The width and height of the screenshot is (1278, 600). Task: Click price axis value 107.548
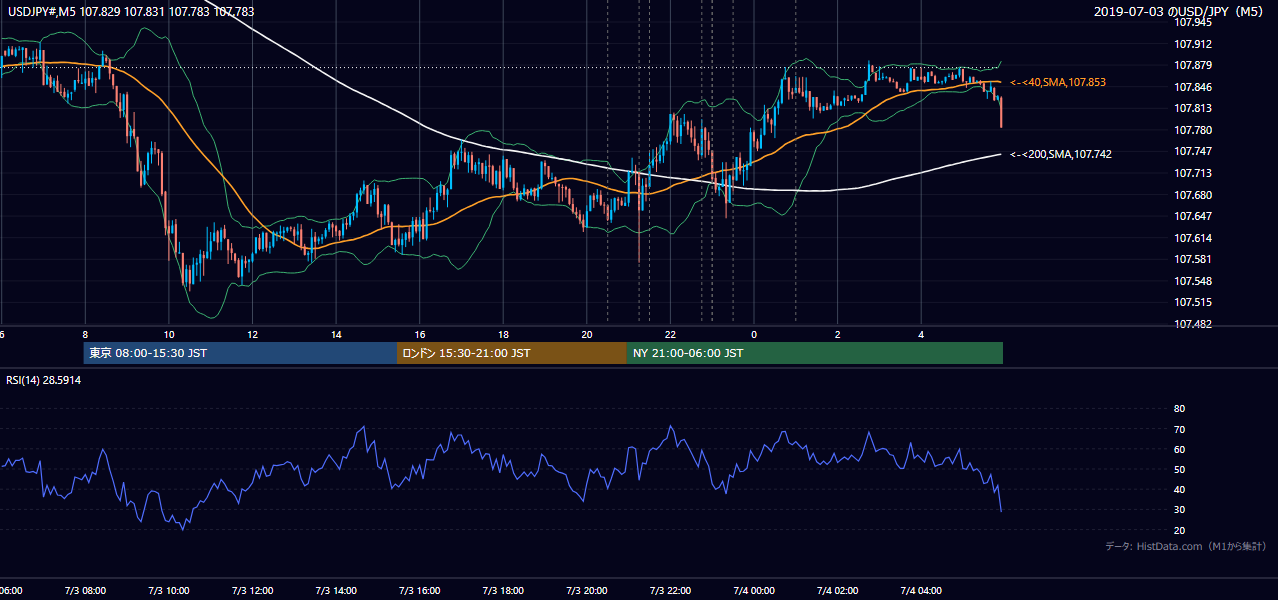pyautogui.click(x=1192, y=281)
